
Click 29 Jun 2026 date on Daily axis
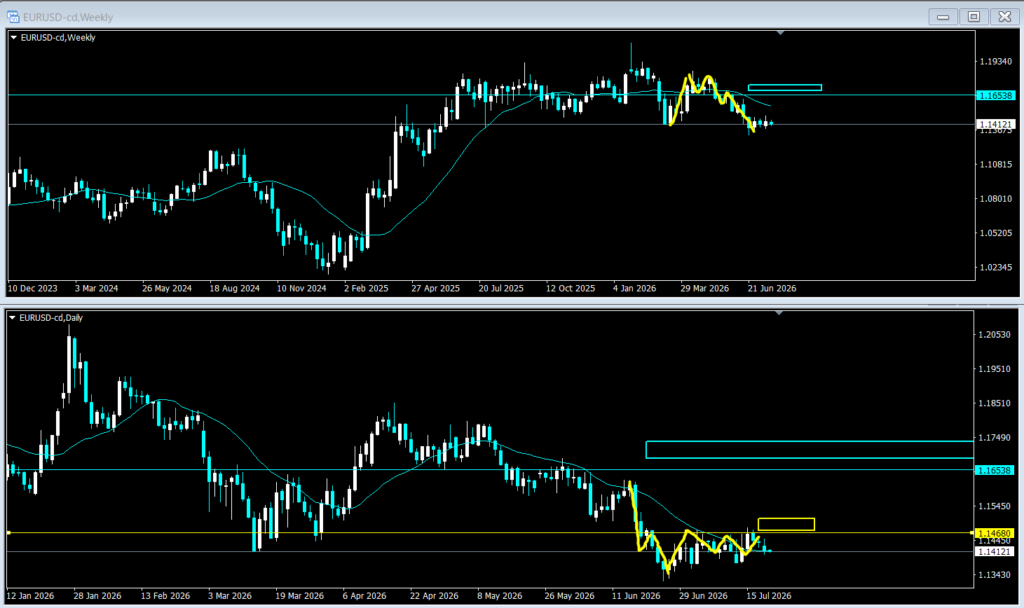[x=703, y=596]
